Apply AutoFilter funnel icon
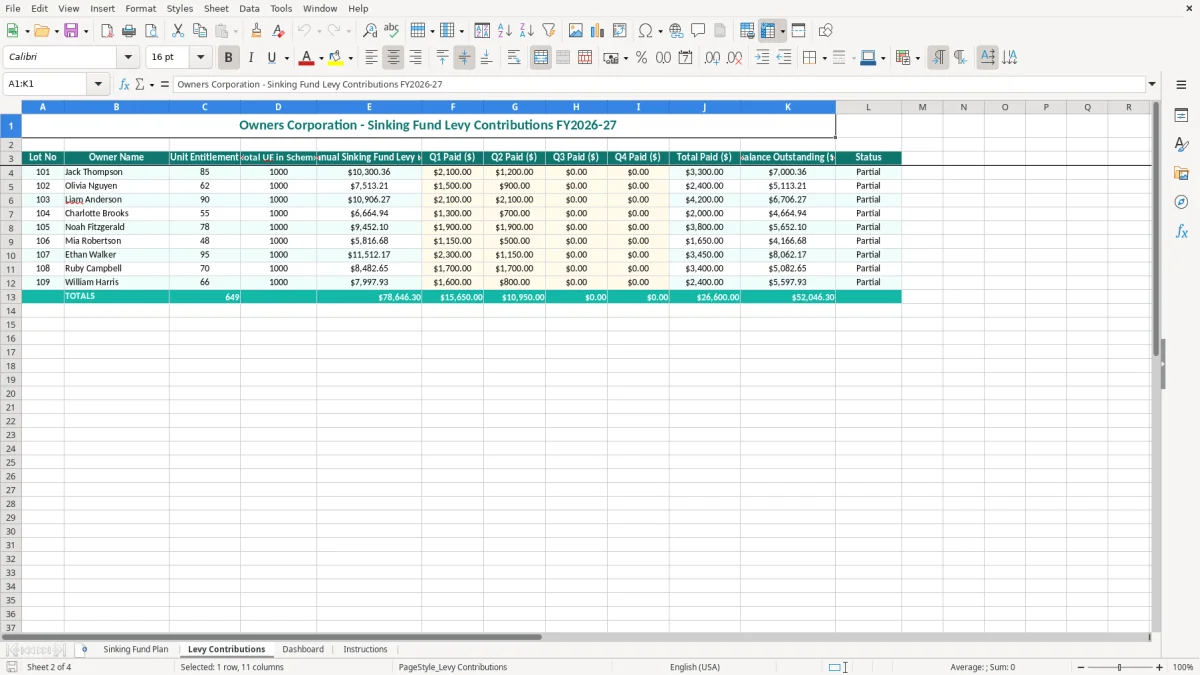The width and height of the screenshot is (1200, 675). 548,31
